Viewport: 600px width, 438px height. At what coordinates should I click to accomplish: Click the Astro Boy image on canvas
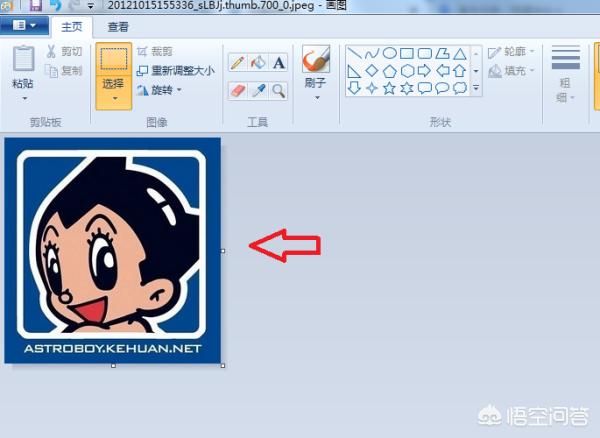(x=112, y=250)
